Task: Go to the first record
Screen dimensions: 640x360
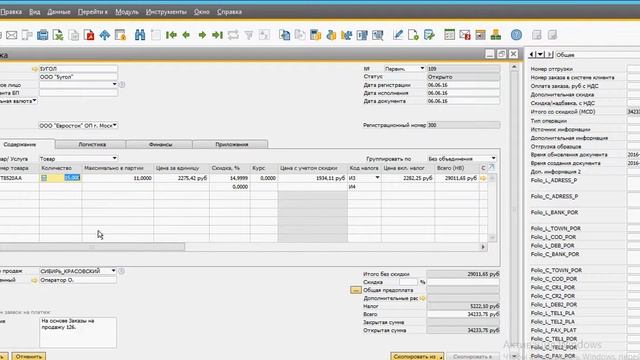Action: click(x=171, y=35)
